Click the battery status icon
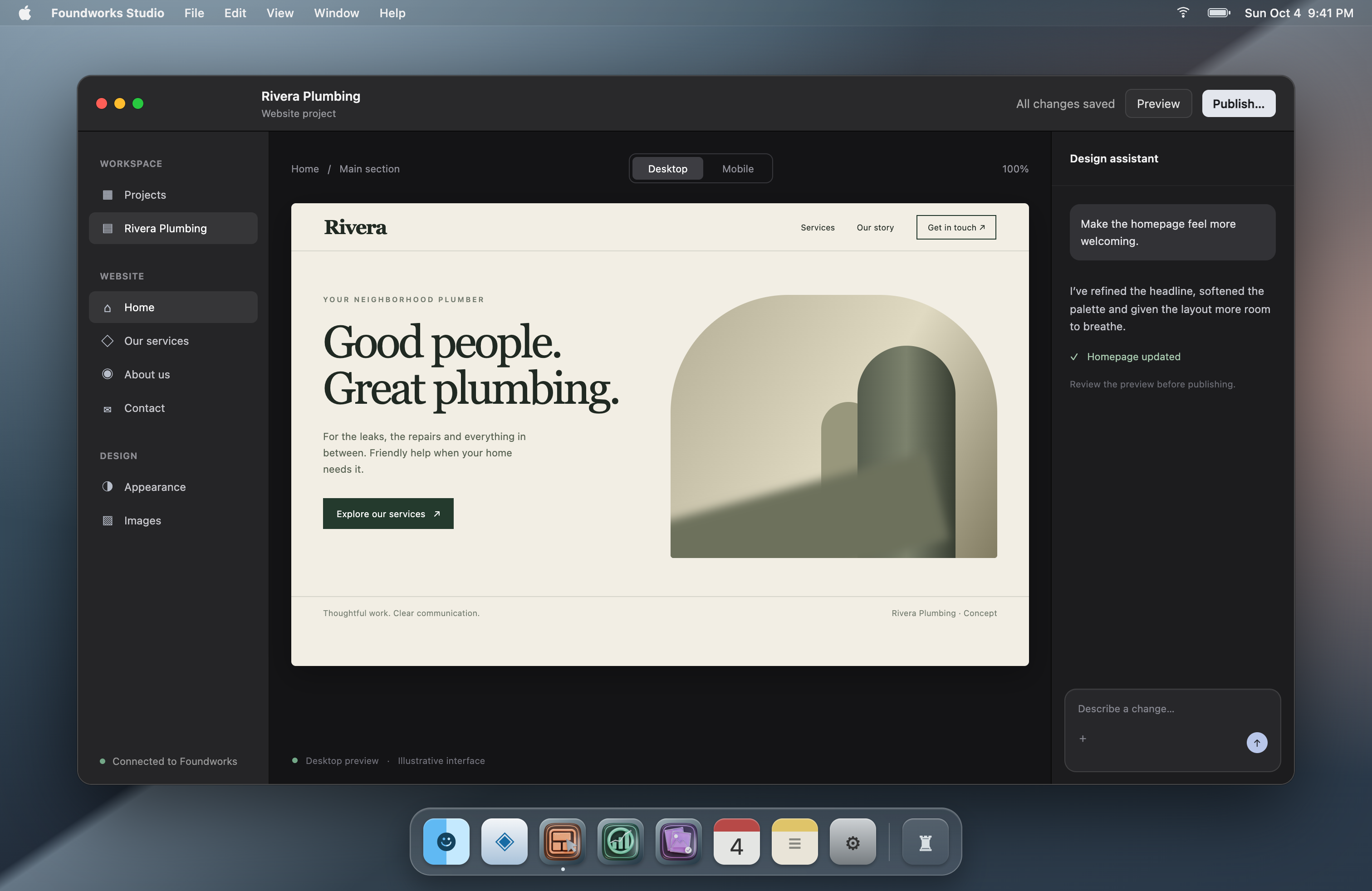1372x891 pixels. point(1219,13)
